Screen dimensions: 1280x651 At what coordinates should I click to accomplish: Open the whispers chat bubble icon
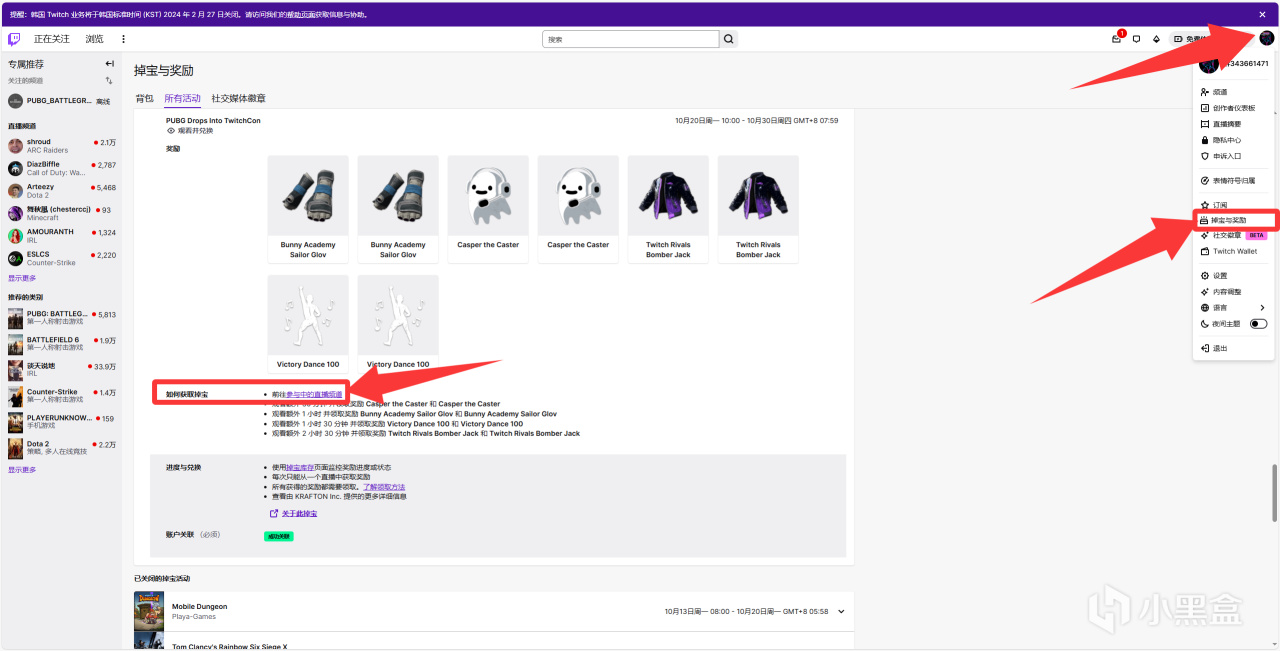[x=1136, y=39]
